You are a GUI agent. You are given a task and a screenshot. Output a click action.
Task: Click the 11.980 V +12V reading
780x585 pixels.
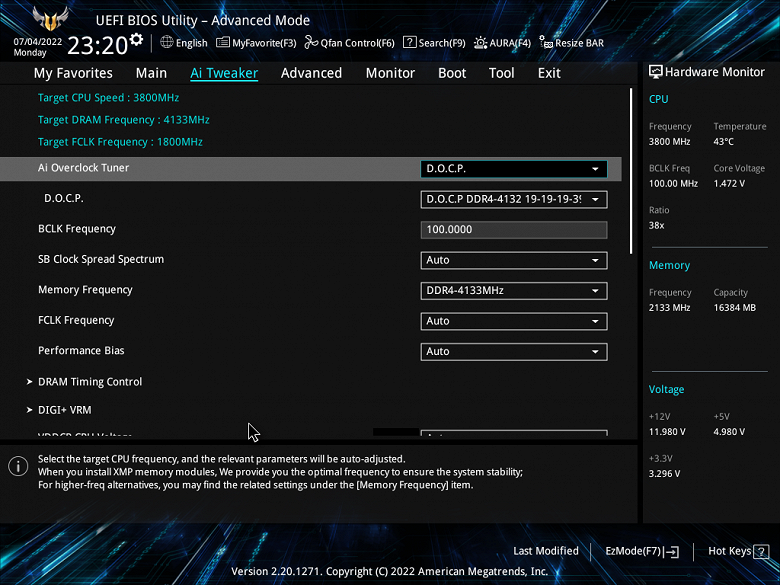point(667,432)
